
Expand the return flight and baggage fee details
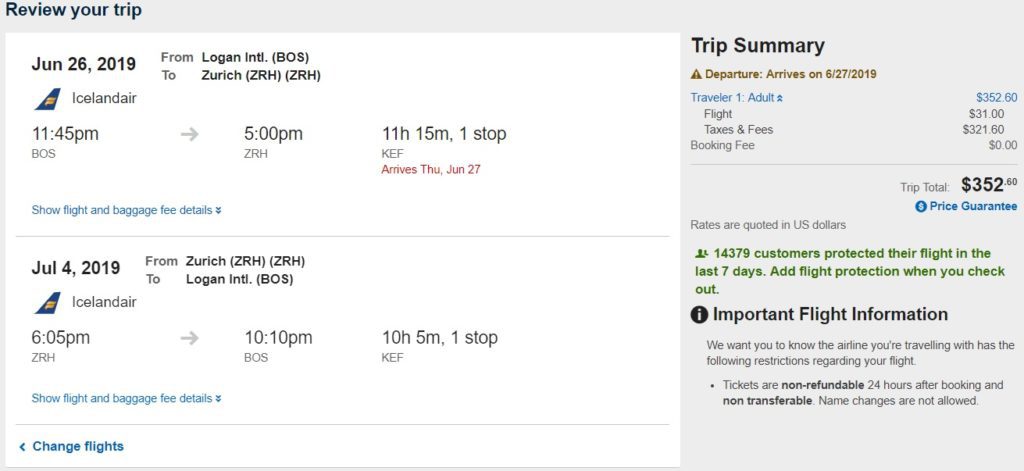126,398
